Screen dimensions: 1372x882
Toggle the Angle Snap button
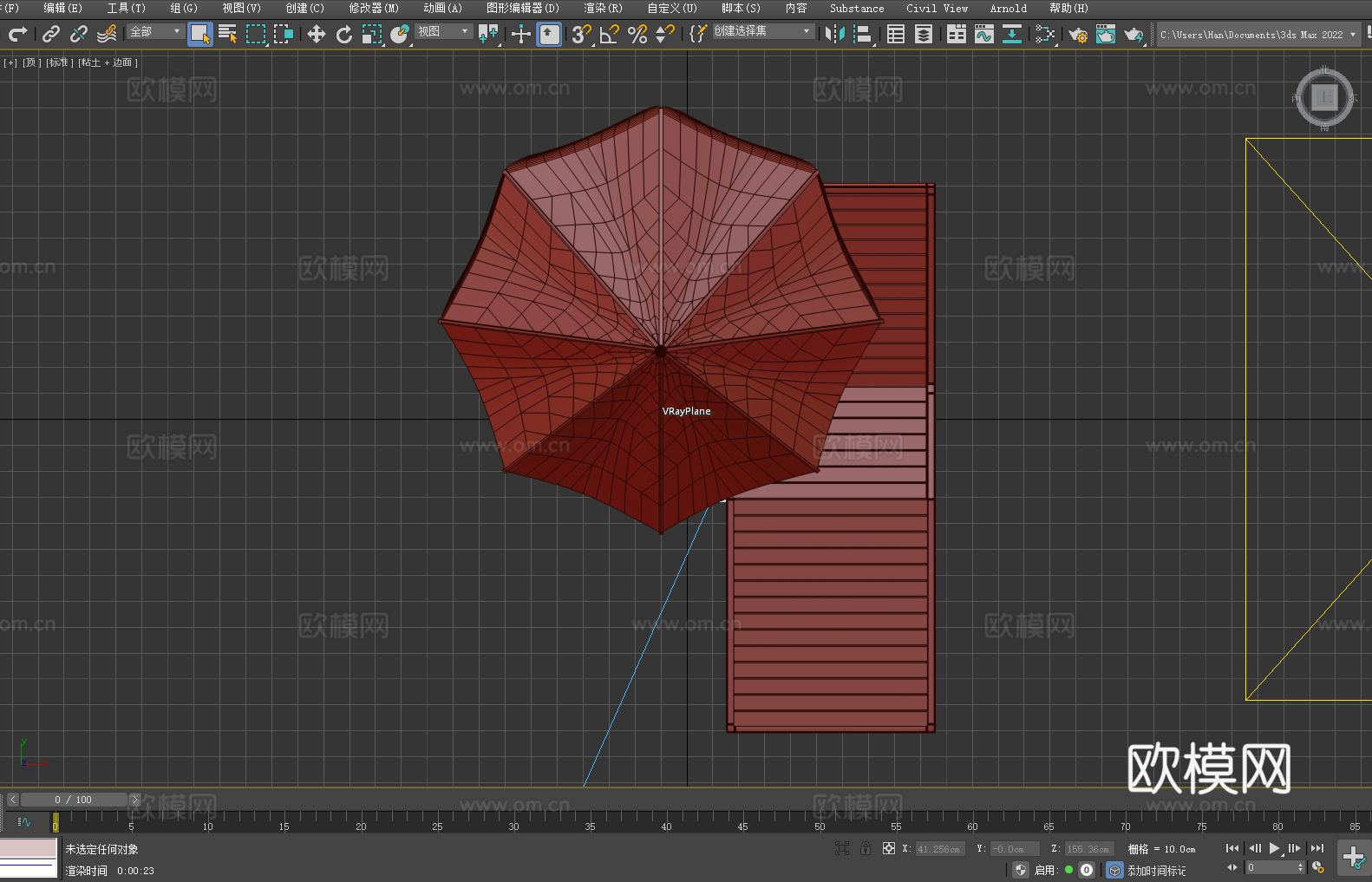610,34
